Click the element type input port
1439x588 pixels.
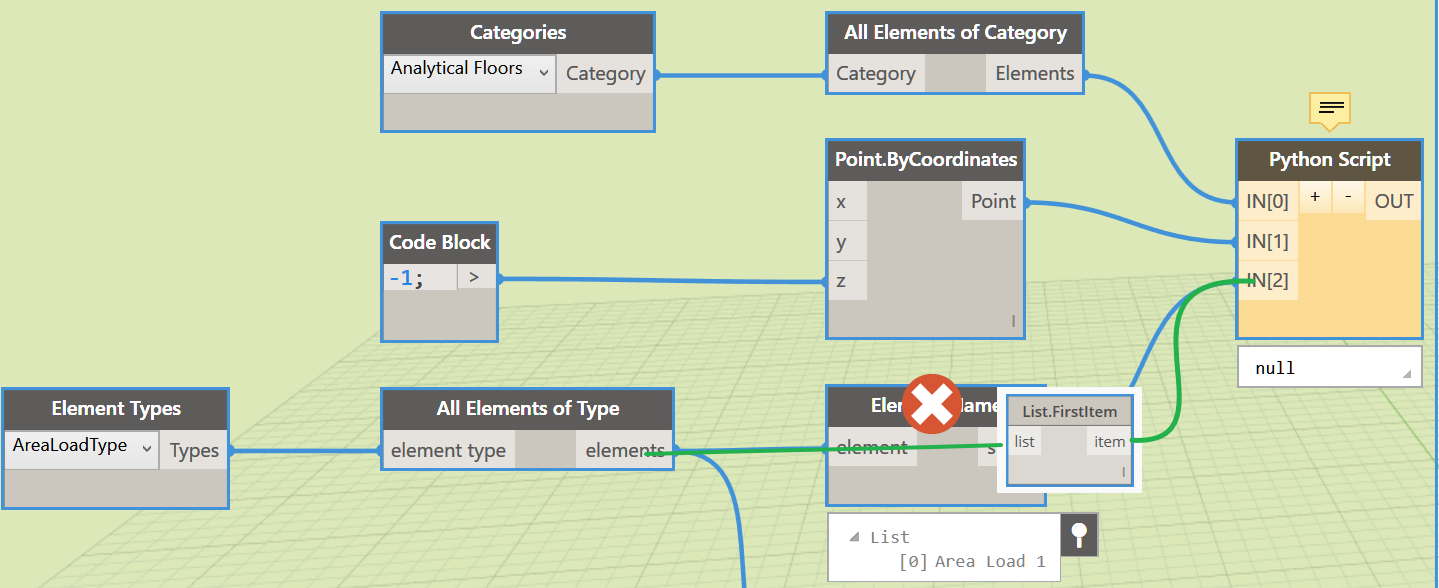point(448,450)
